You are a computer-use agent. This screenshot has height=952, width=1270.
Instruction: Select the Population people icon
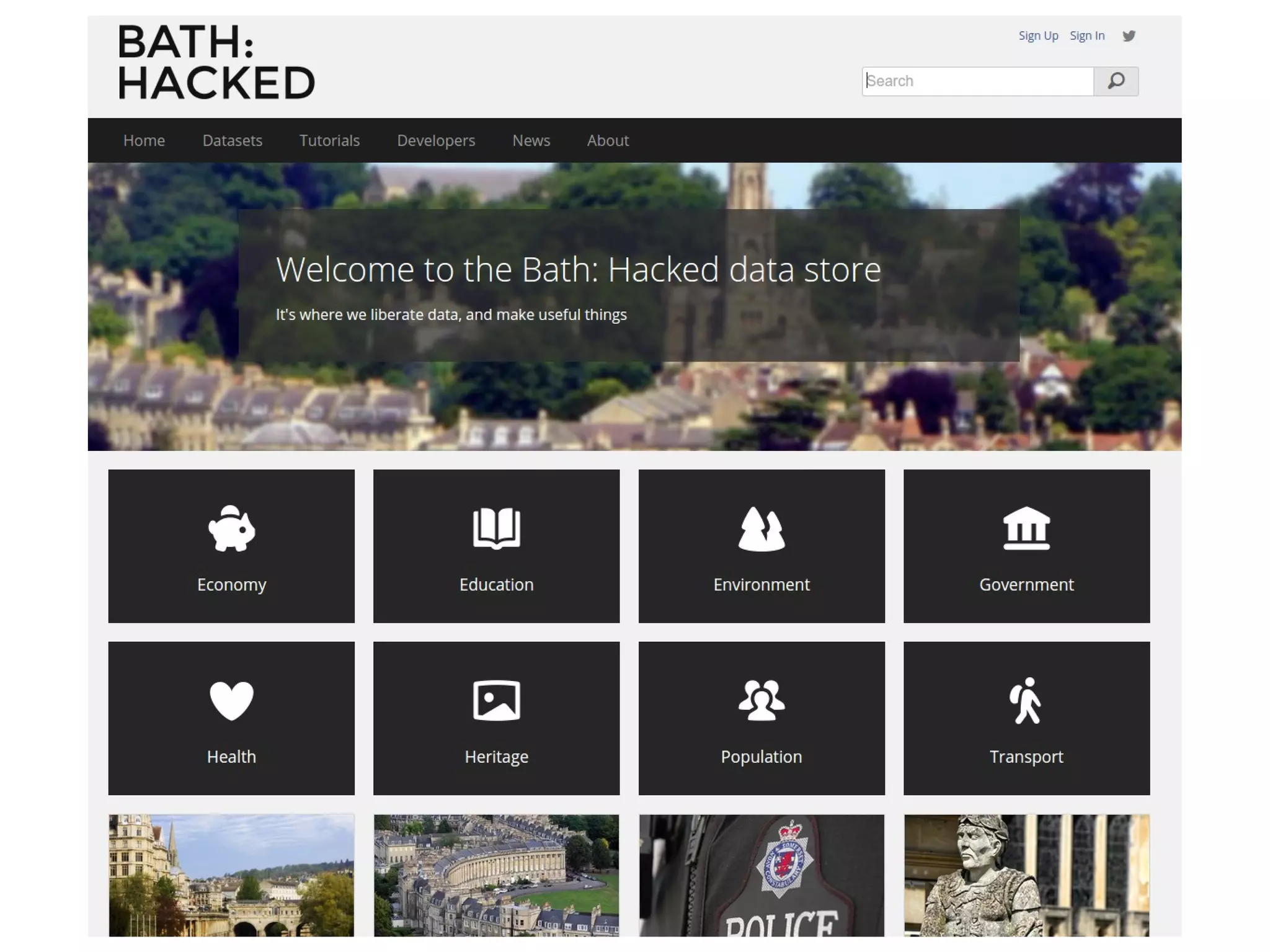click(x=762, y=701)
